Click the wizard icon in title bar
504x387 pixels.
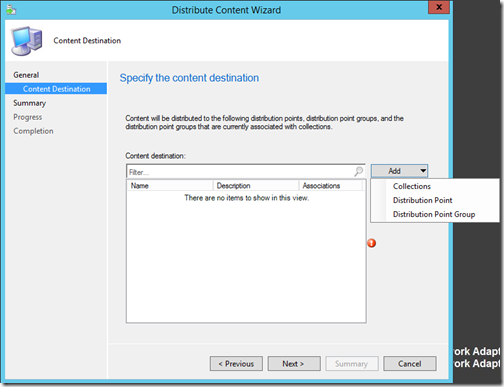(11, 10)
